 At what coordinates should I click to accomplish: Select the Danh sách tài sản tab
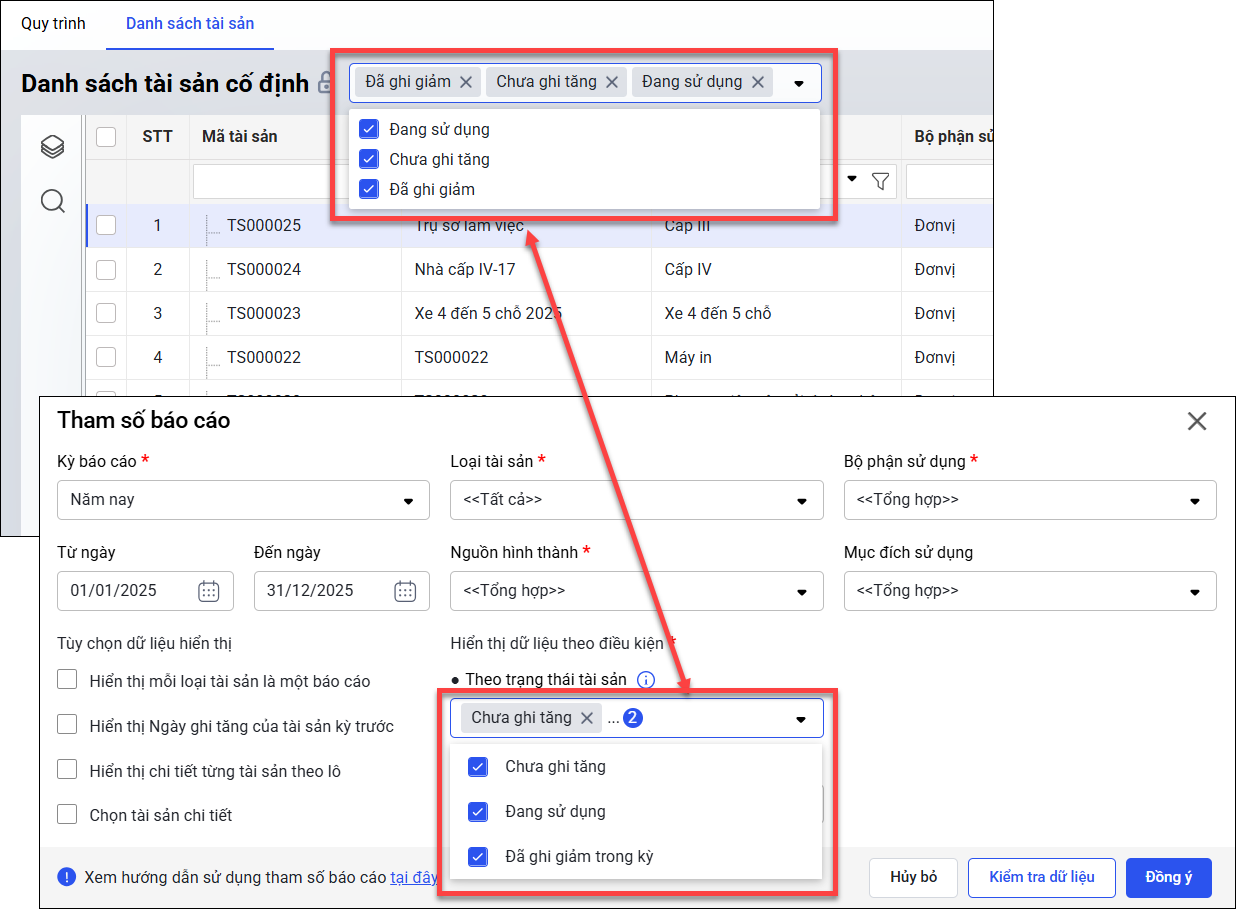click(x=190, y=23)
